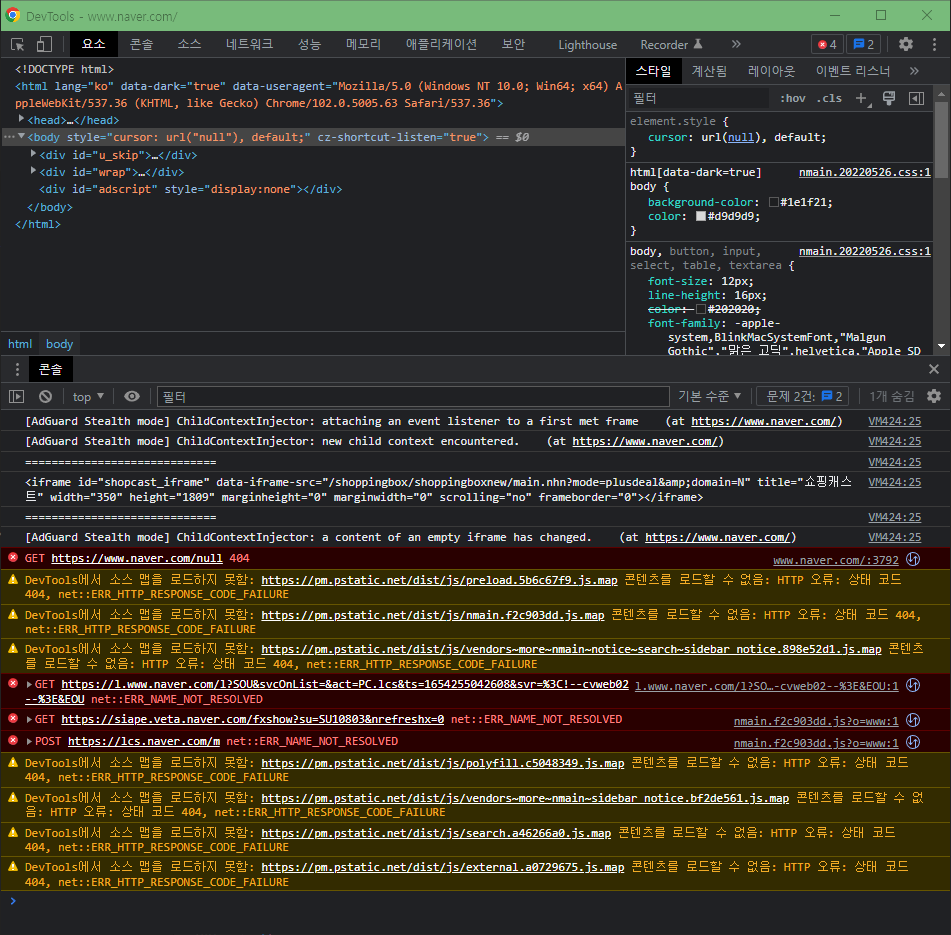Switch to the 소스 panel tab
The width and height of the screenshot is (951, 935).
[189, 44]
